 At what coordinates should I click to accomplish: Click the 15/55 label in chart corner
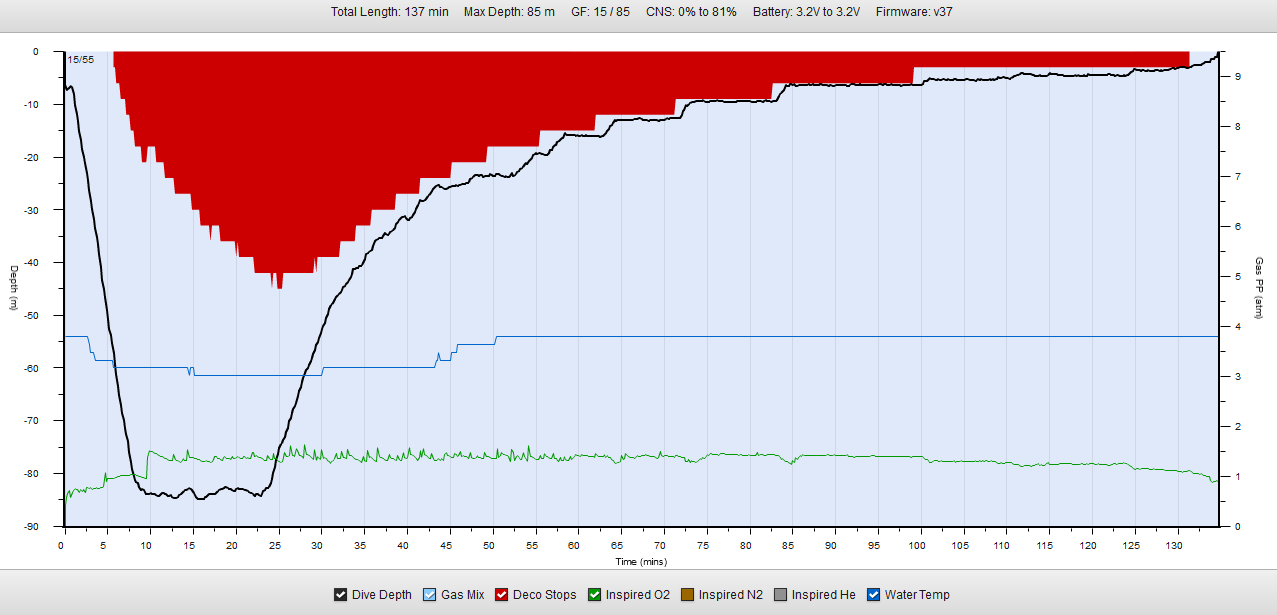click(x=81, y=60)
